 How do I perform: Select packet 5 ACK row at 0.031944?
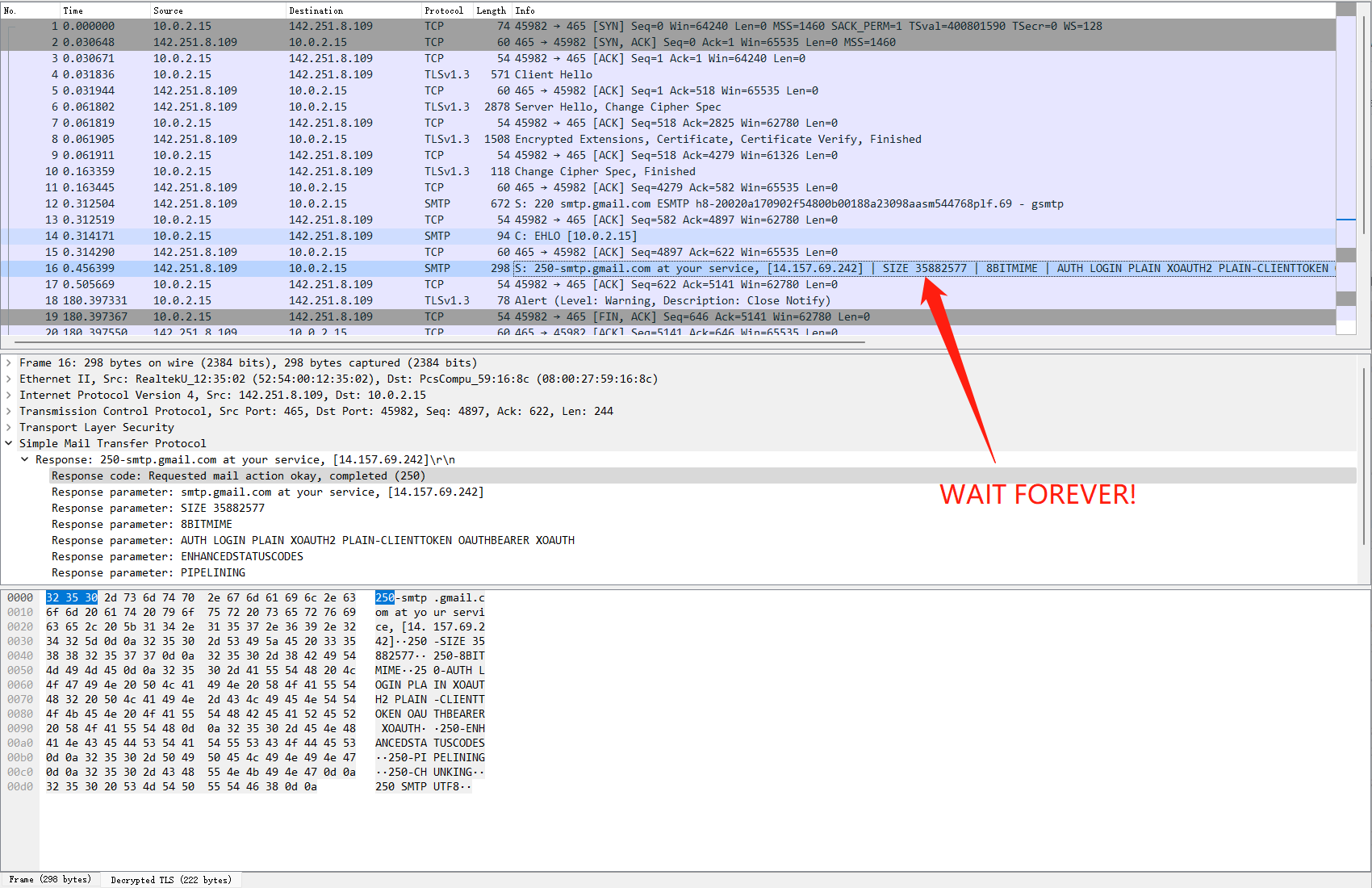coord(668,91)
